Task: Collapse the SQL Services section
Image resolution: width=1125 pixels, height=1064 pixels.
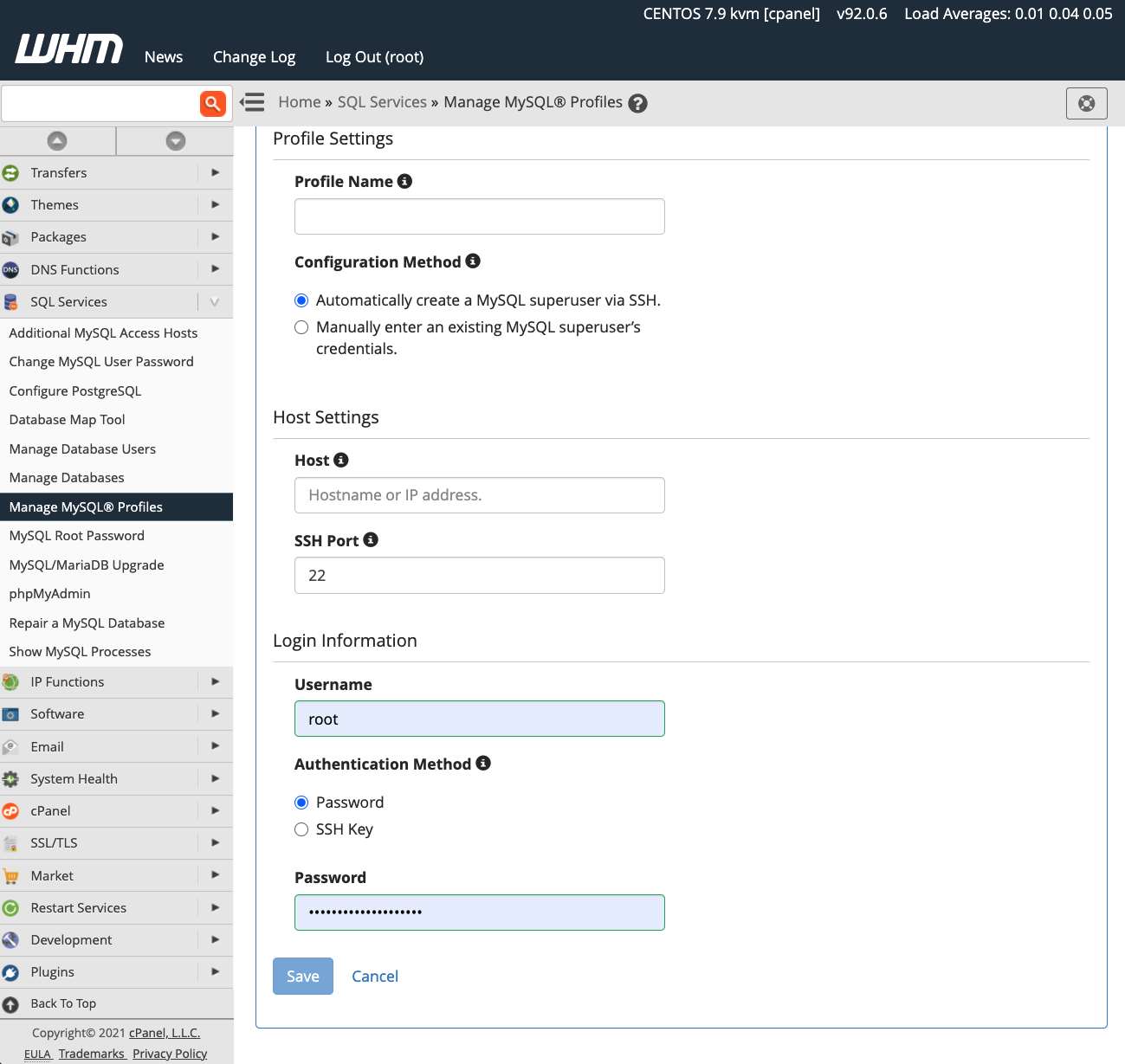Action: (214, 301)
